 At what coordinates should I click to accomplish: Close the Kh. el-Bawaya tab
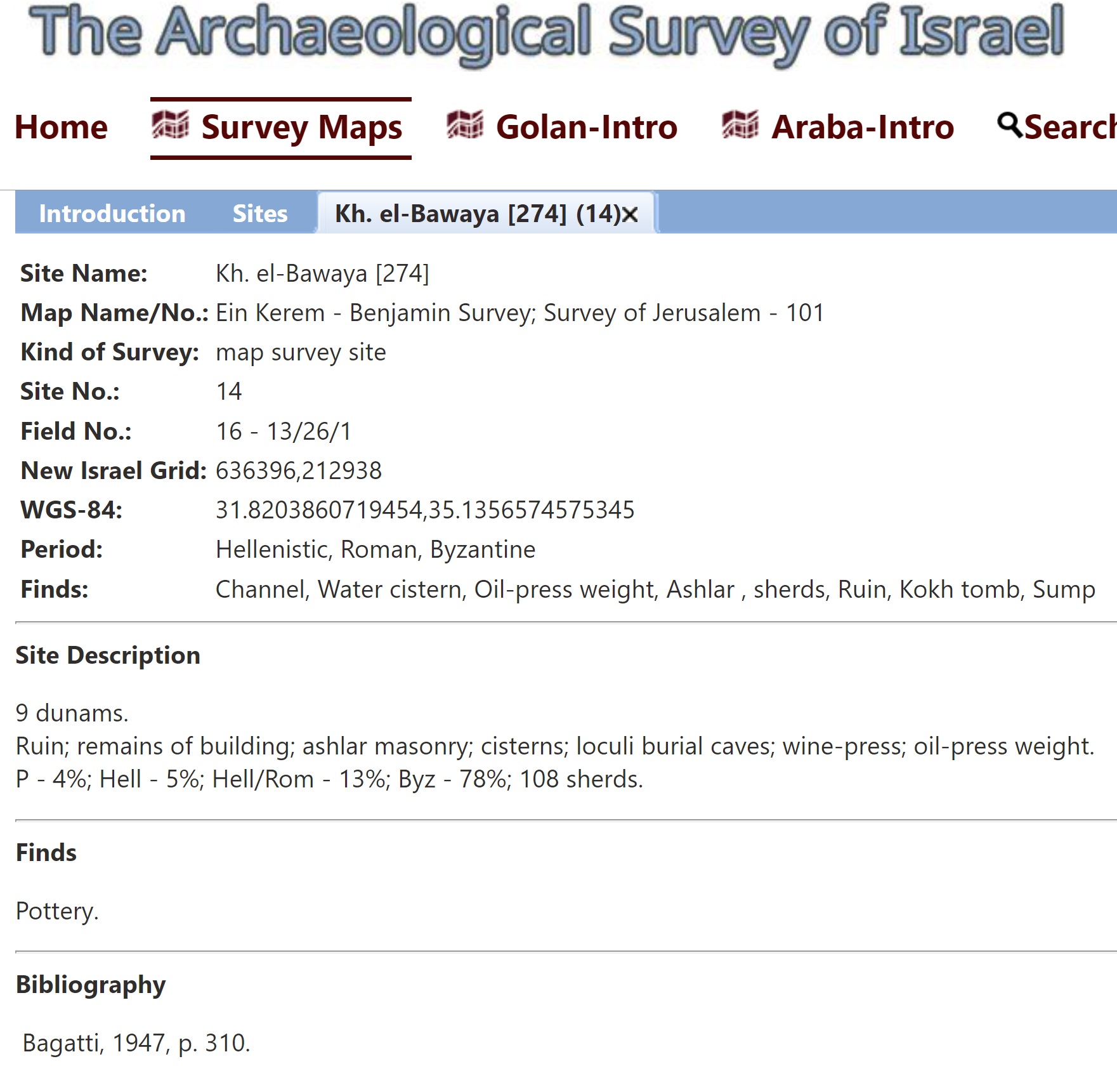(630, 215)
